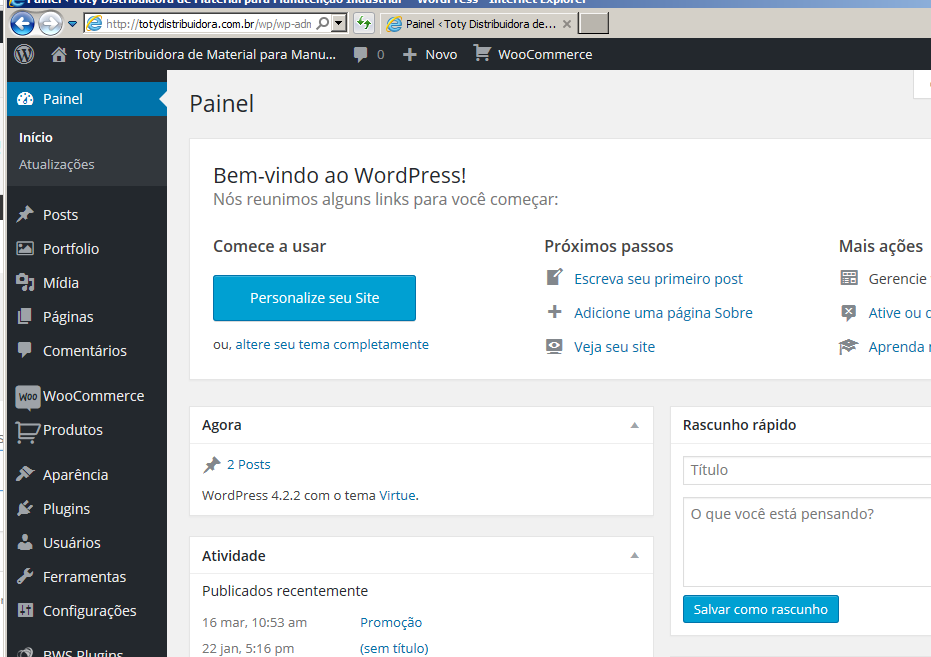Open the Escreva seu primeiro post link

(658, 279)
